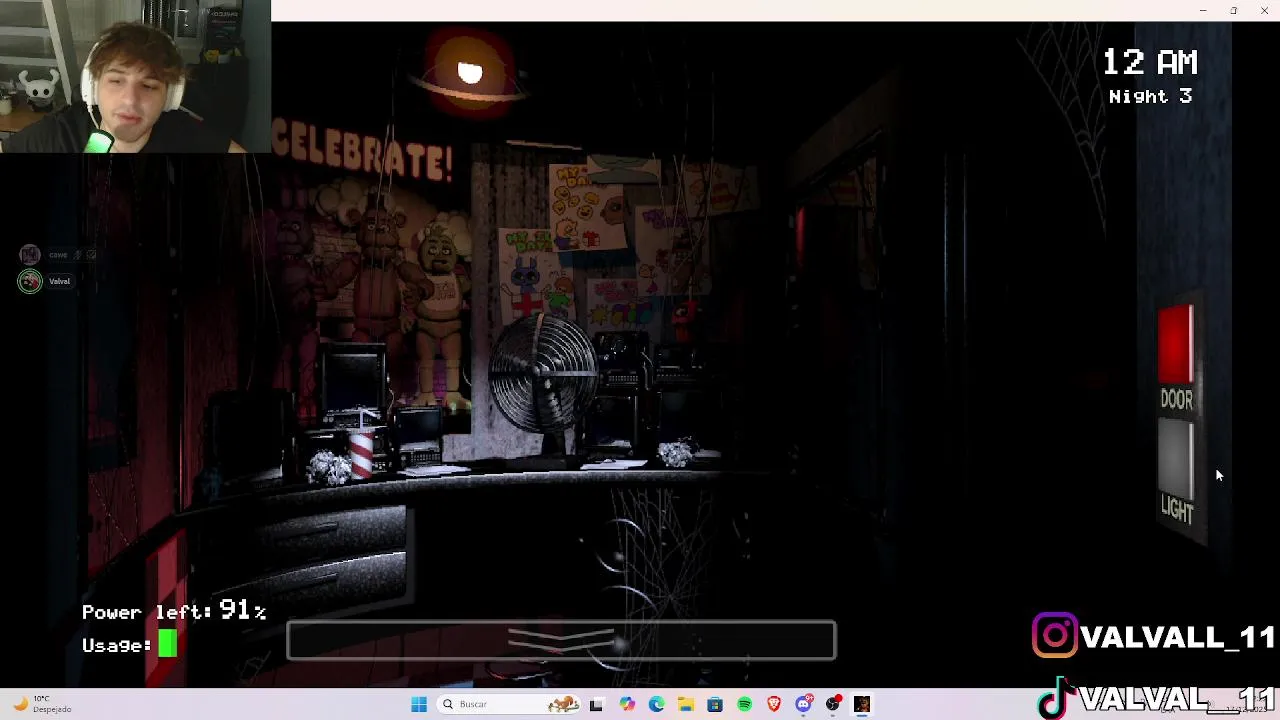
Task: Launch Microsoft Edge from taskbar
Action: tap(656, 704)
